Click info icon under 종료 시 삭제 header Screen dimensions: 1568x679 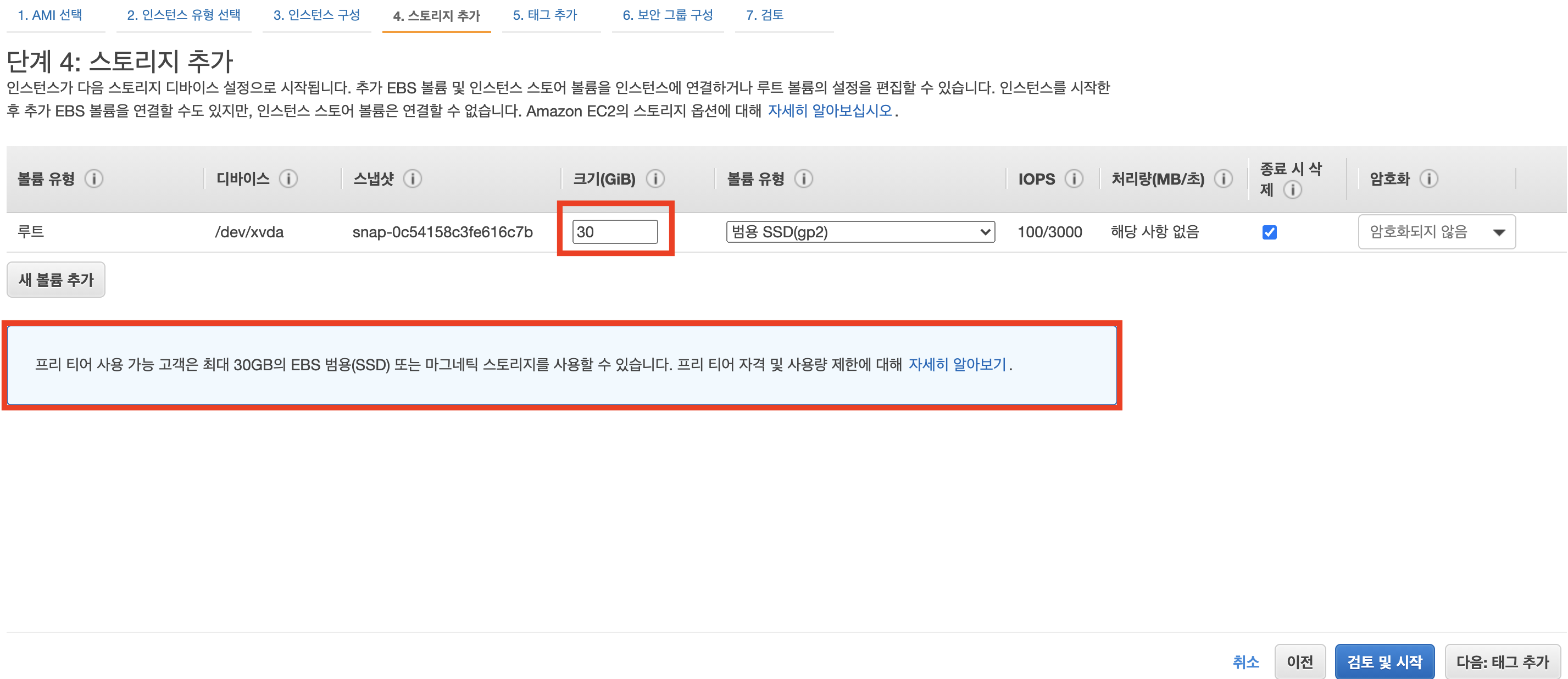(1292, 191)
